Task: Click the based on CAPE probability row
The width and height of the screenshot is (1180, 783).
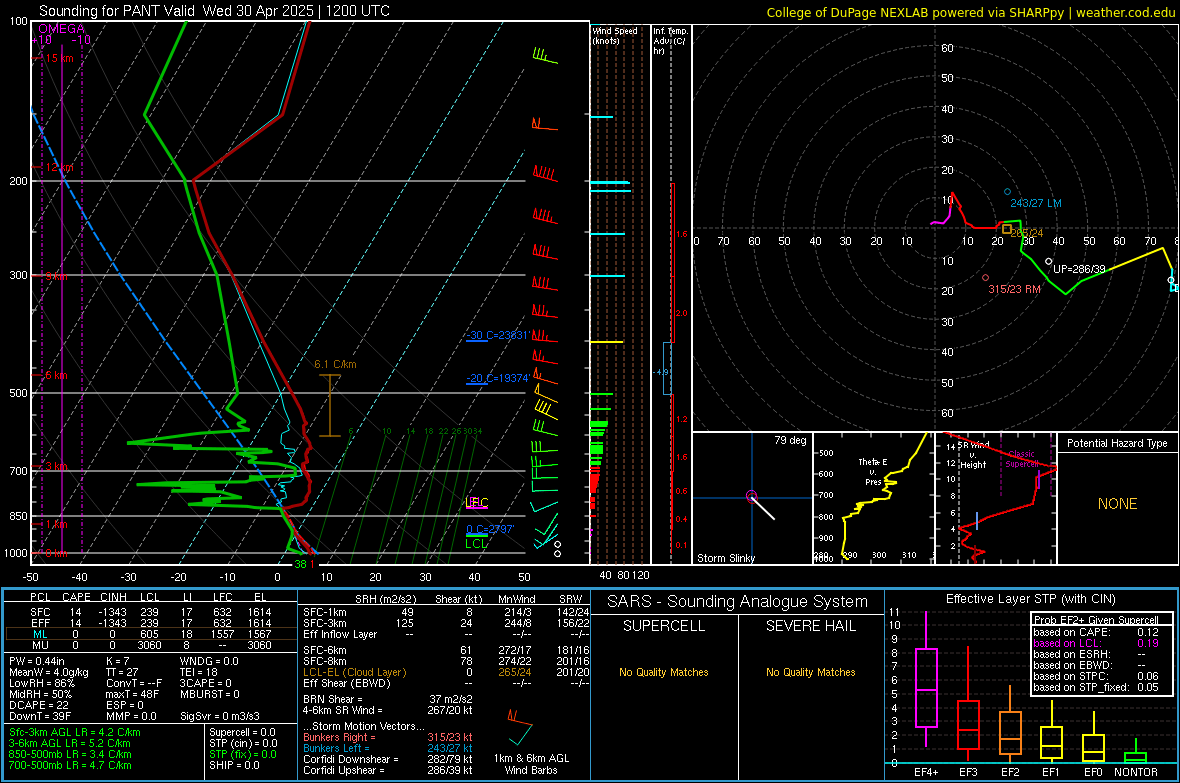Action: [1096, 632]
